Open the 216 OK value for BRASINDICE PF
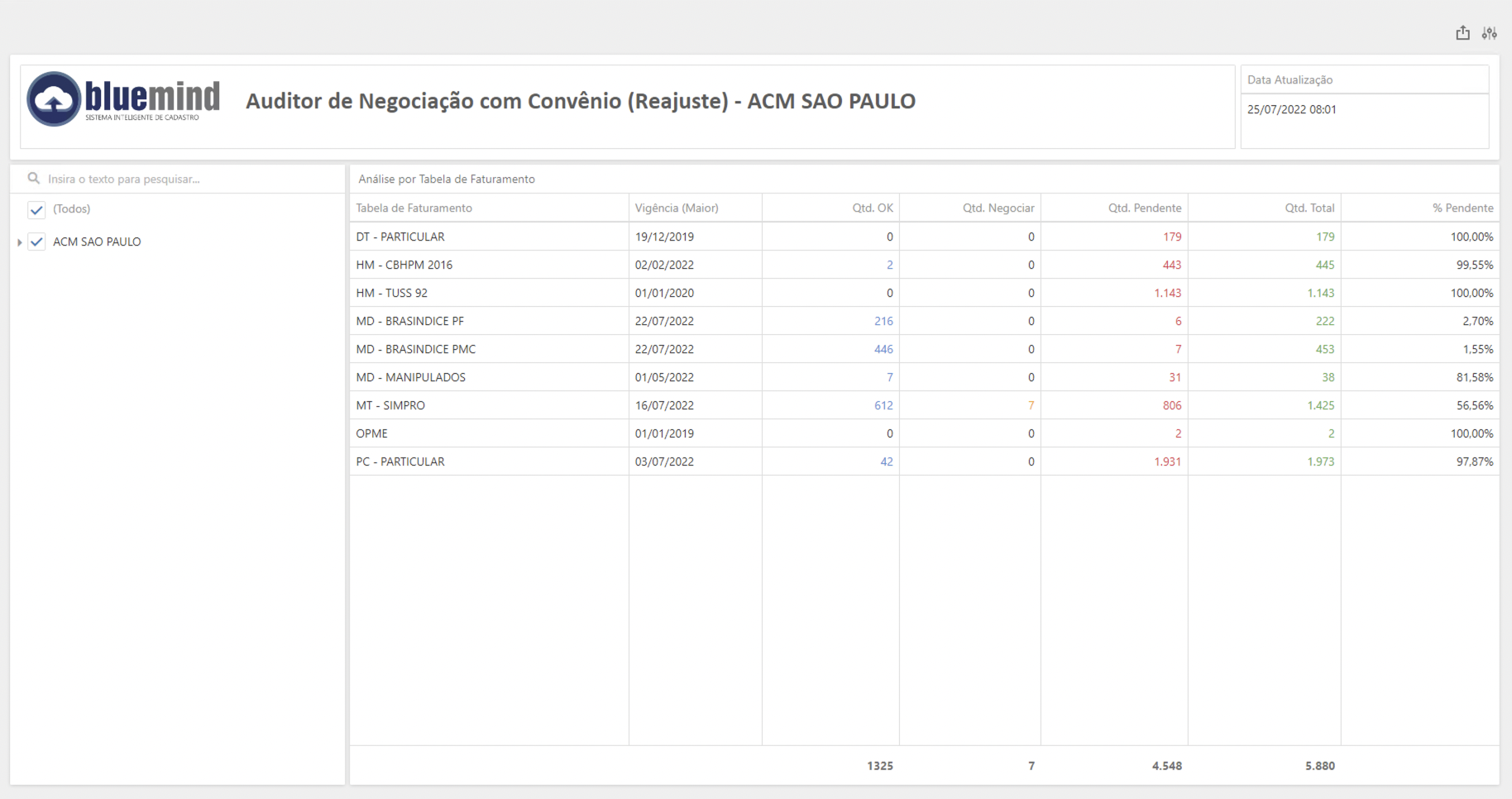Image resolution: width=1512 pixels, height=799 pixels. pos(883,321)
